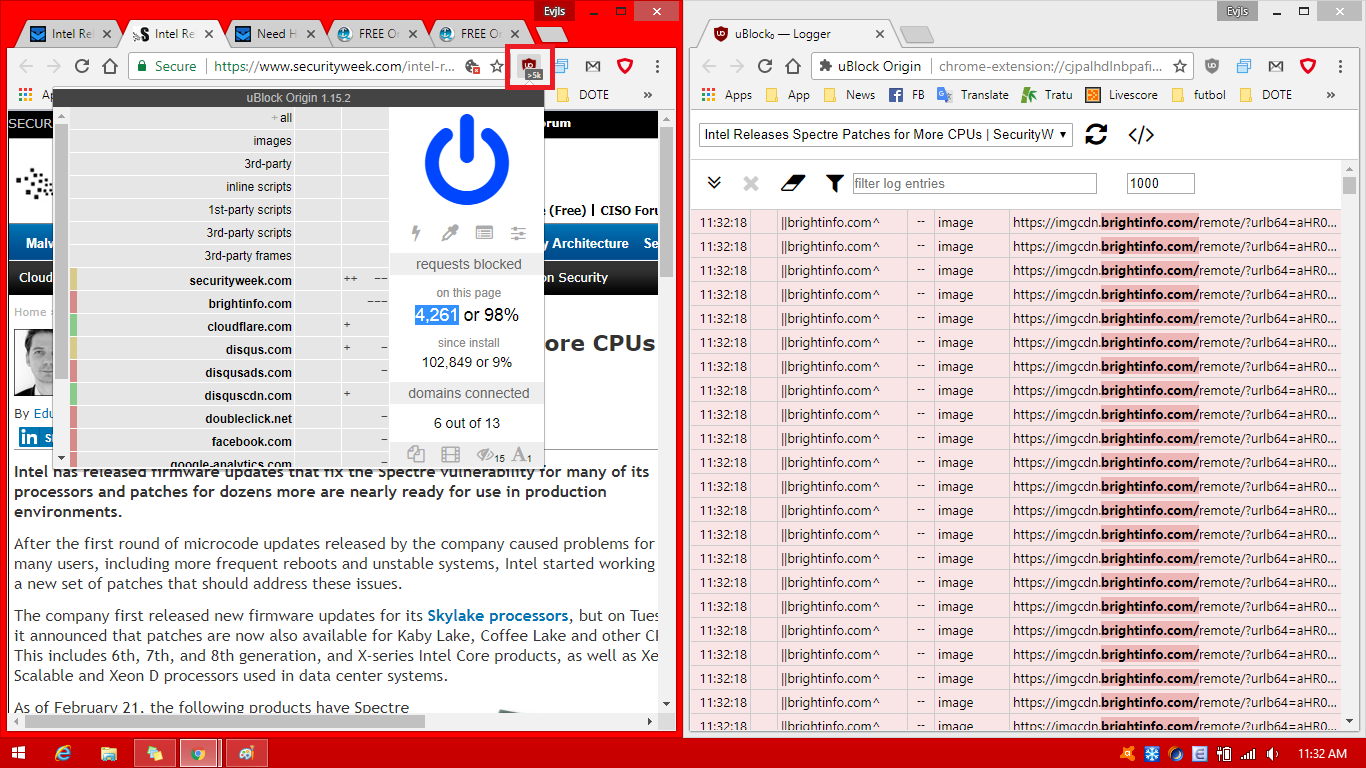Go to home page in the securityweek window
Screen dimensions: 1366x768
tap(110, 66)
